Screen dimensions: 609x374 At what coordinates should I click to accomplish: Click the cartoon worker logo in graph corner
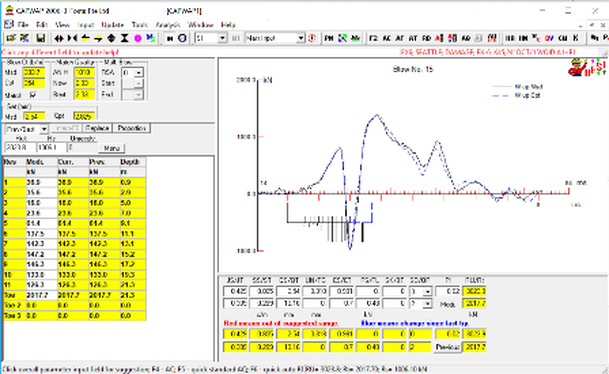[586, 68]
